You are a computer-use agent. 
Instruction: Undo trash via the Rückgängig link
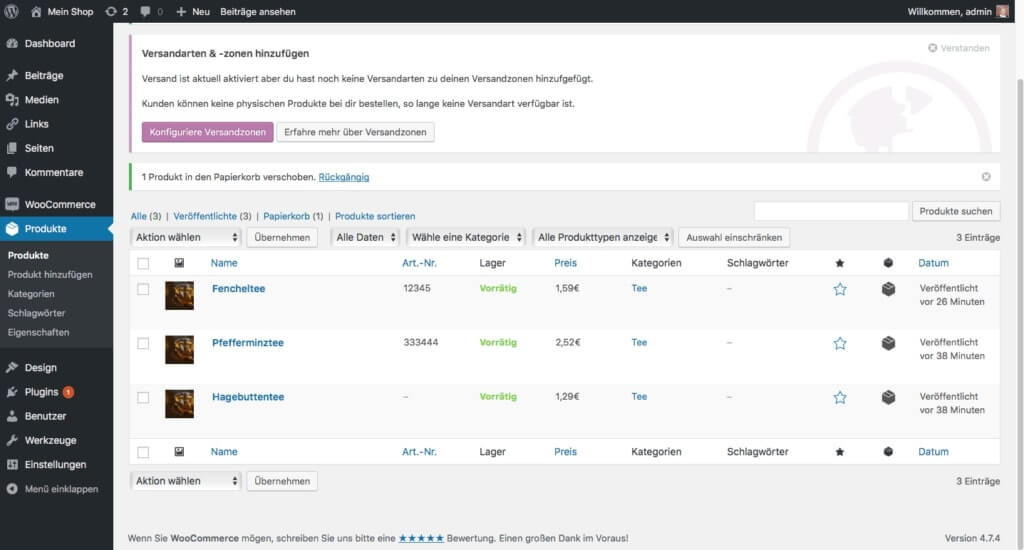click(344, 177)
